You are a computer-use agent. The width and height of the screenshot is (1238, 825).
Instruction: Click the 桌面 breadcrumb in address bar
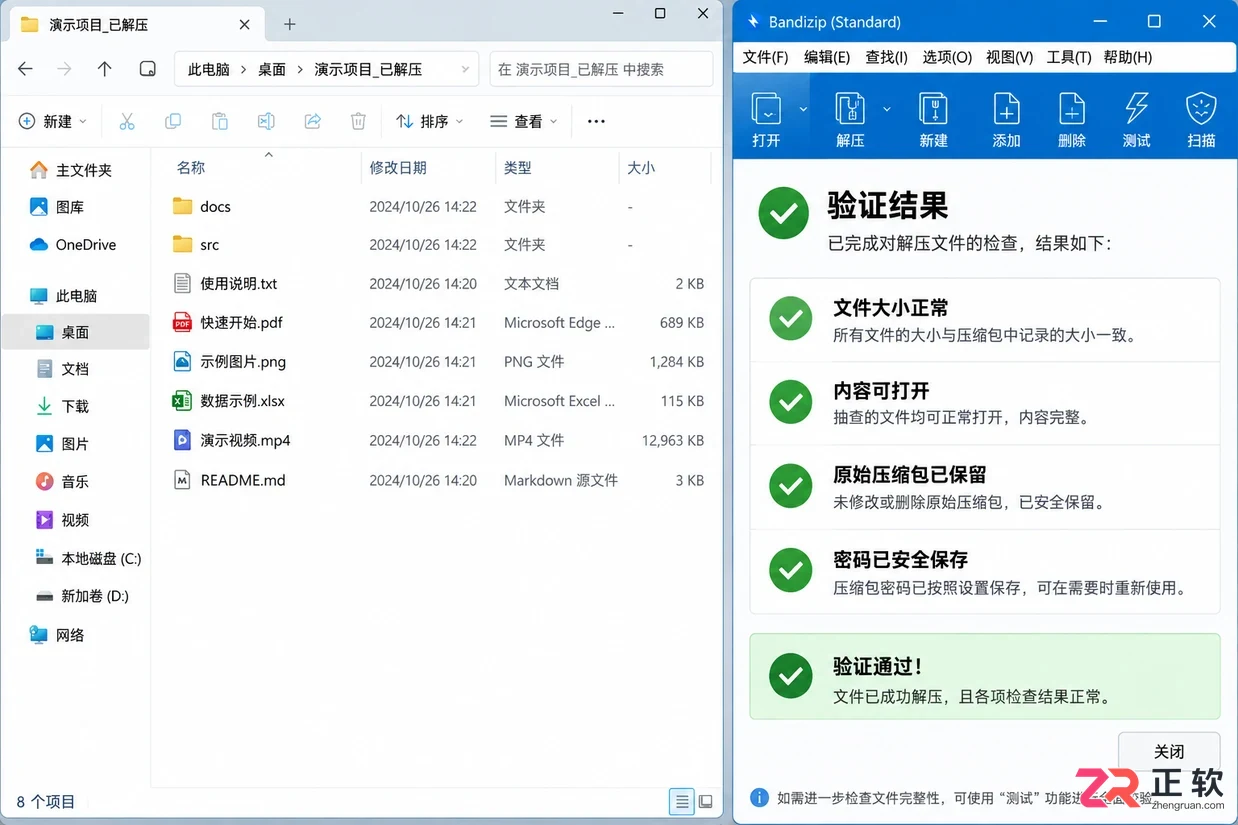click(272, 69)
